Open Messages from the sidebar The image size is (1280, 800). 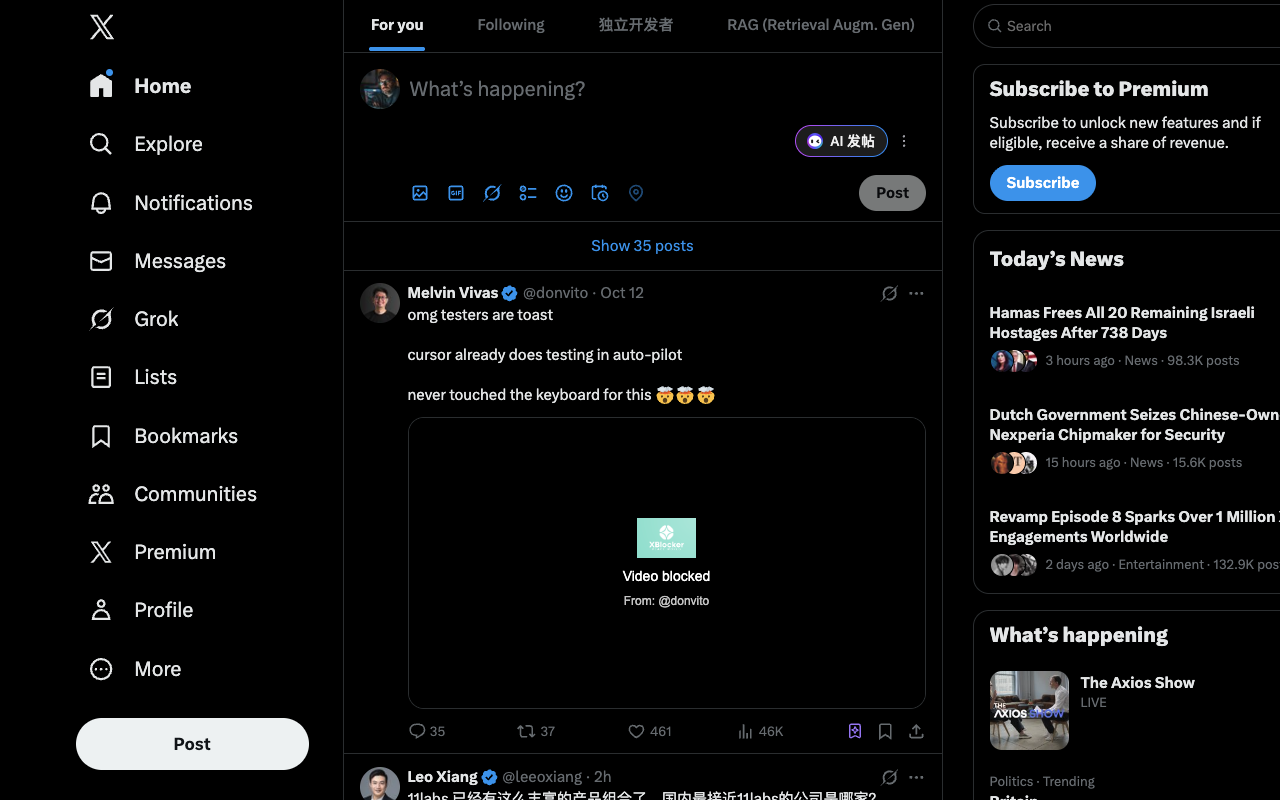[158, 261]
